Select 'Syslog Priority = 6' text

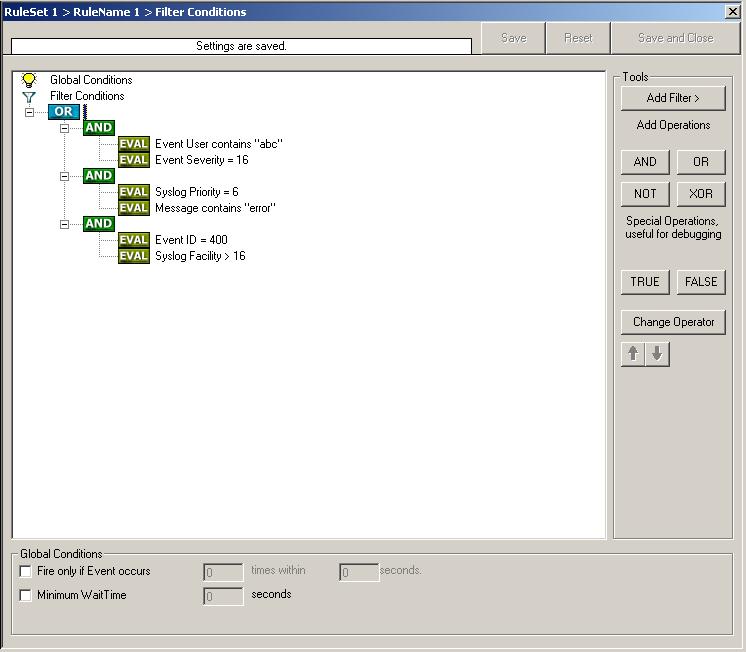coord(197,192)
